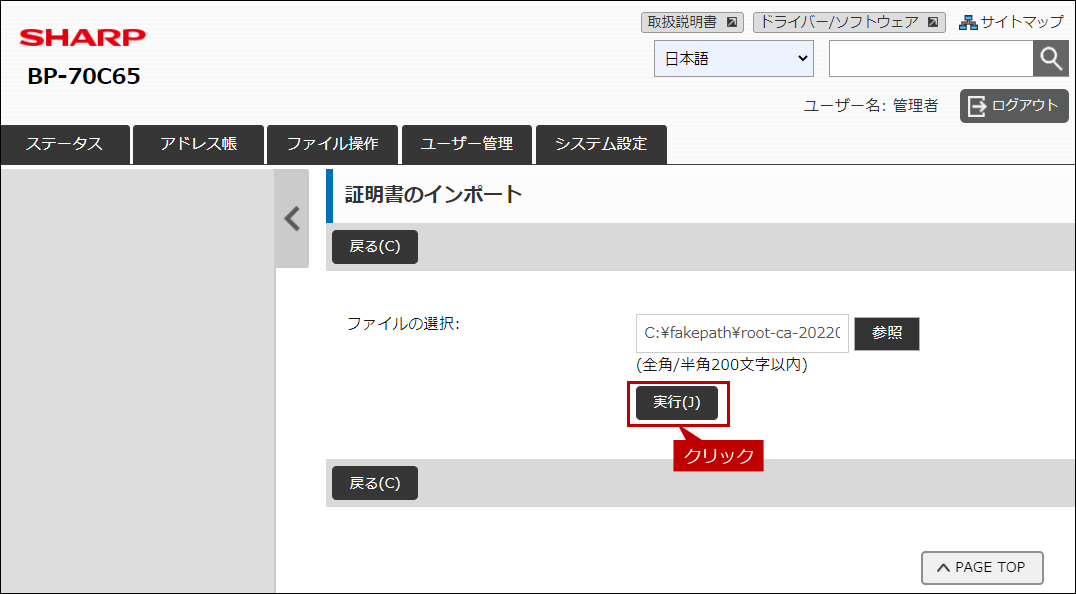
Task: Open the ユーザー管理 tab
Action: pyautogui.click(x=467, y=144)
